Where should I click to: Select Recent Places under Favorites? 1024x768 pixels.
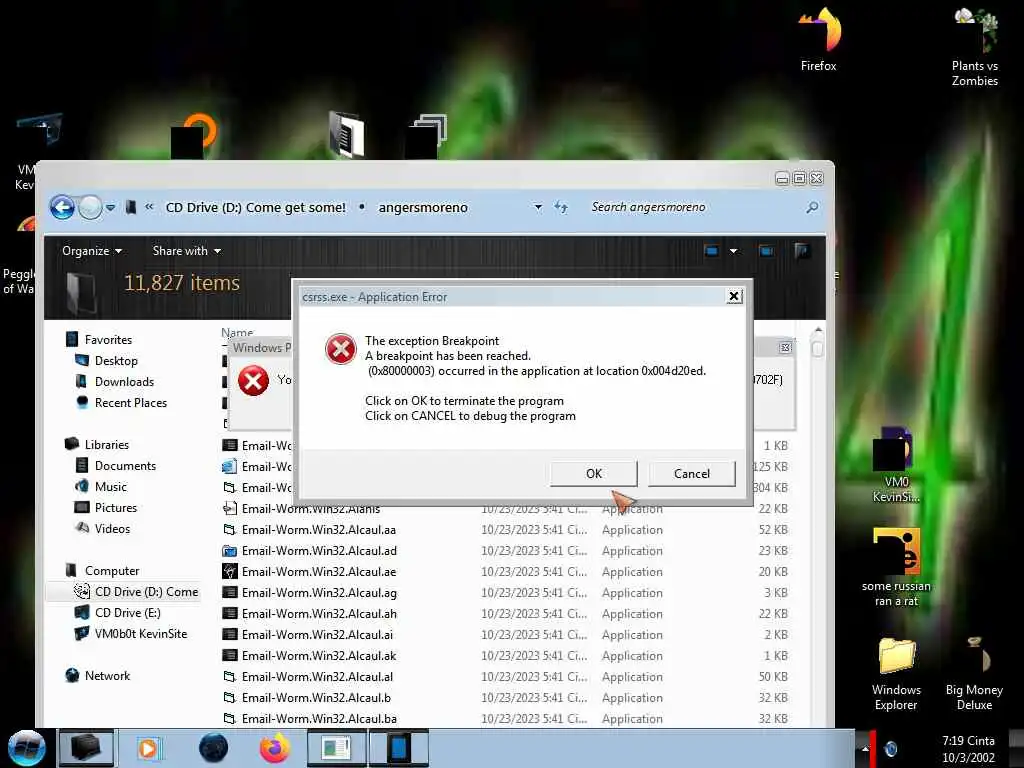pyautogui.click(x=121, y=402)
